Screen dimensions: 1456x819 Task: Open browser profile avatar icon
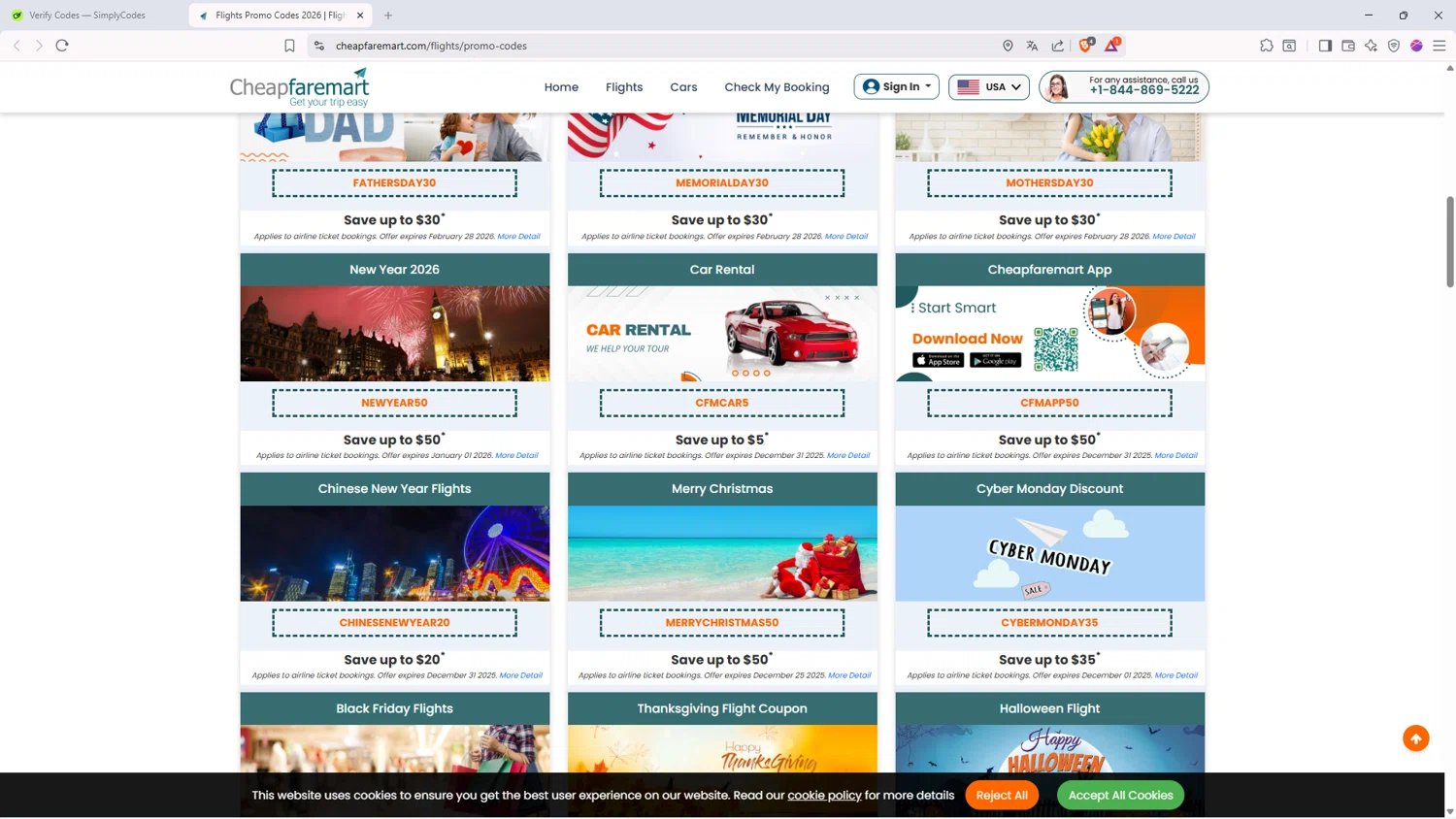click(1416, 46)
